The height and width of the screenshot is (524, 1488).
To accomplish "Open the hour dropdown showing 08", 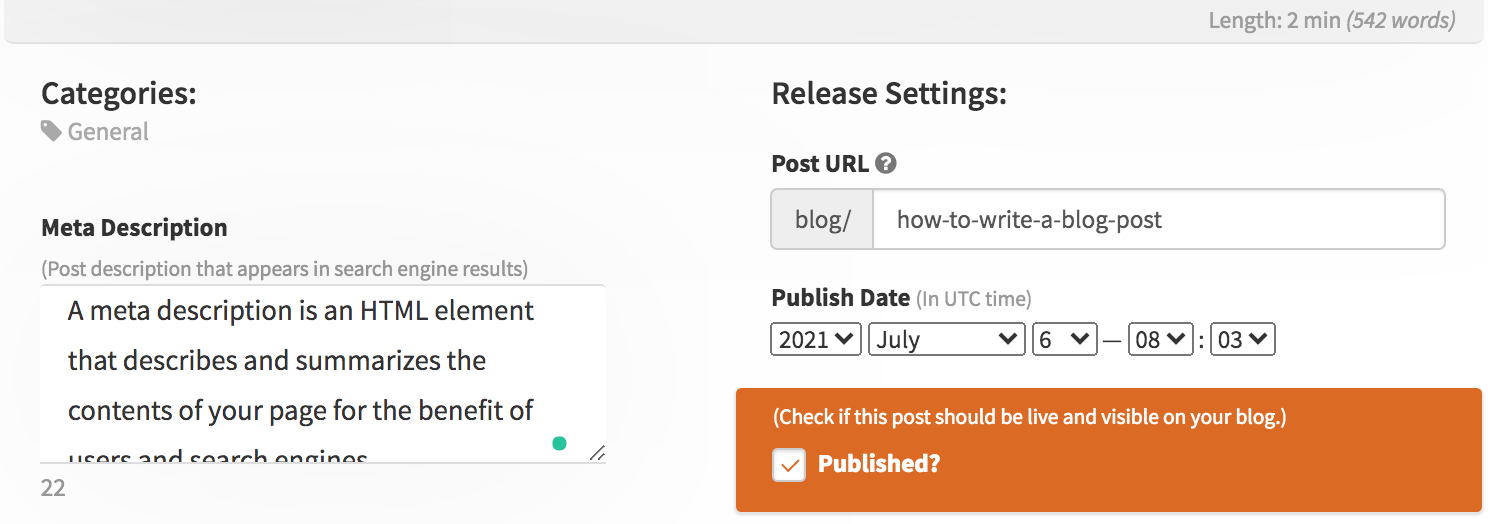I will 1161,339.
